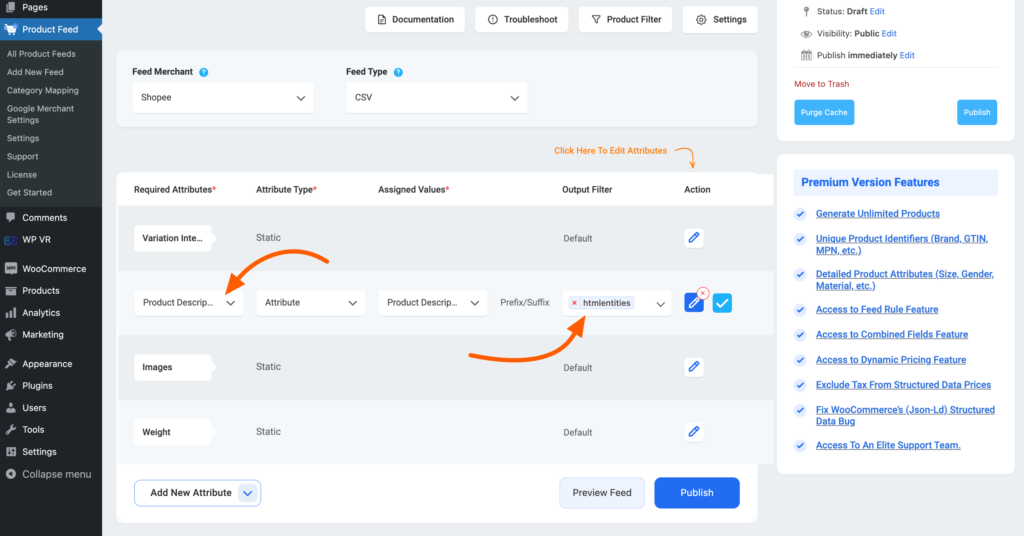Click the Publish calendar icon
The height and width of the screenshot is (536, 1024).
click(807, 55)
